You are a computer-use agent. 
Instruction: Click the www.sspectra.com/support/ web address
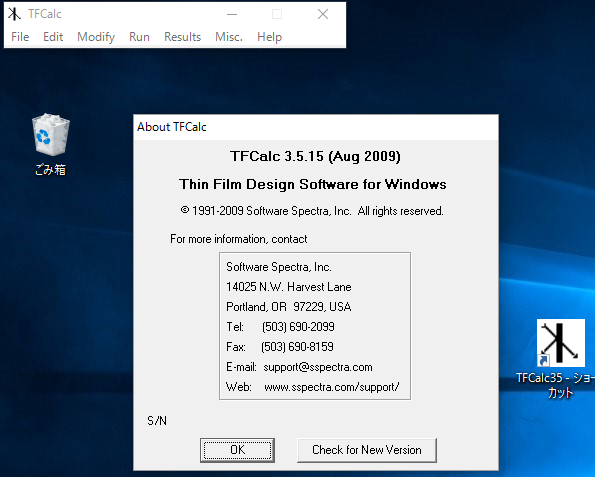coord(332,387)
